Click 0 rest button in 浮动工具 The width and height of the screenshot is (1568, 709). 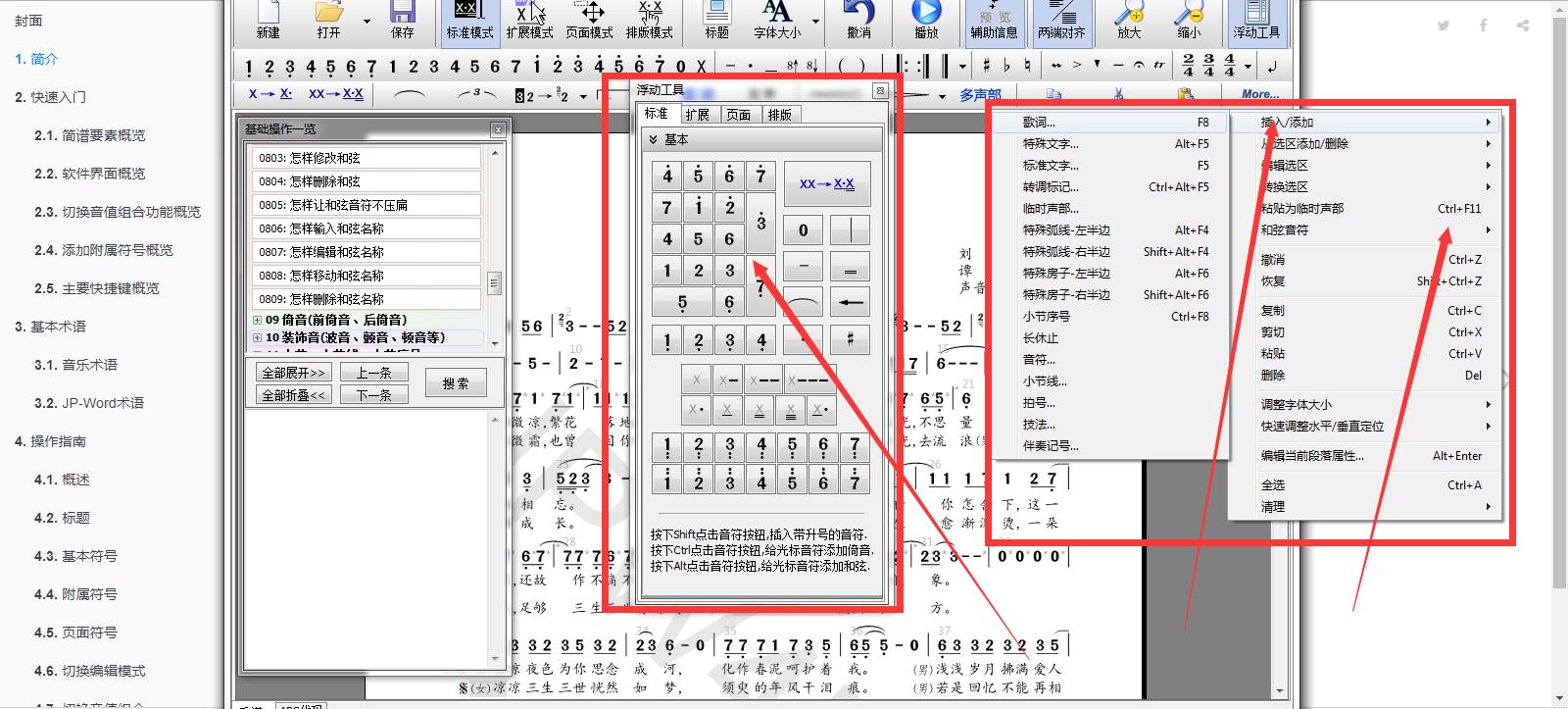coord(804,230)
